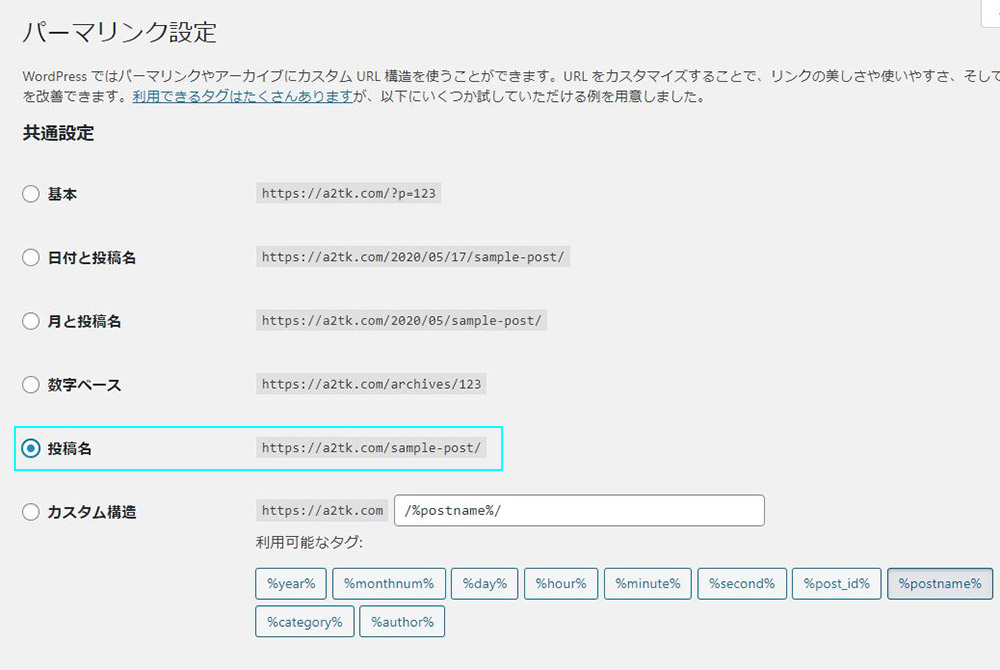Click the https://a2tk.com/2020/05/sample-post/ example
The image size is (1000, 670).
pos(402,321)
